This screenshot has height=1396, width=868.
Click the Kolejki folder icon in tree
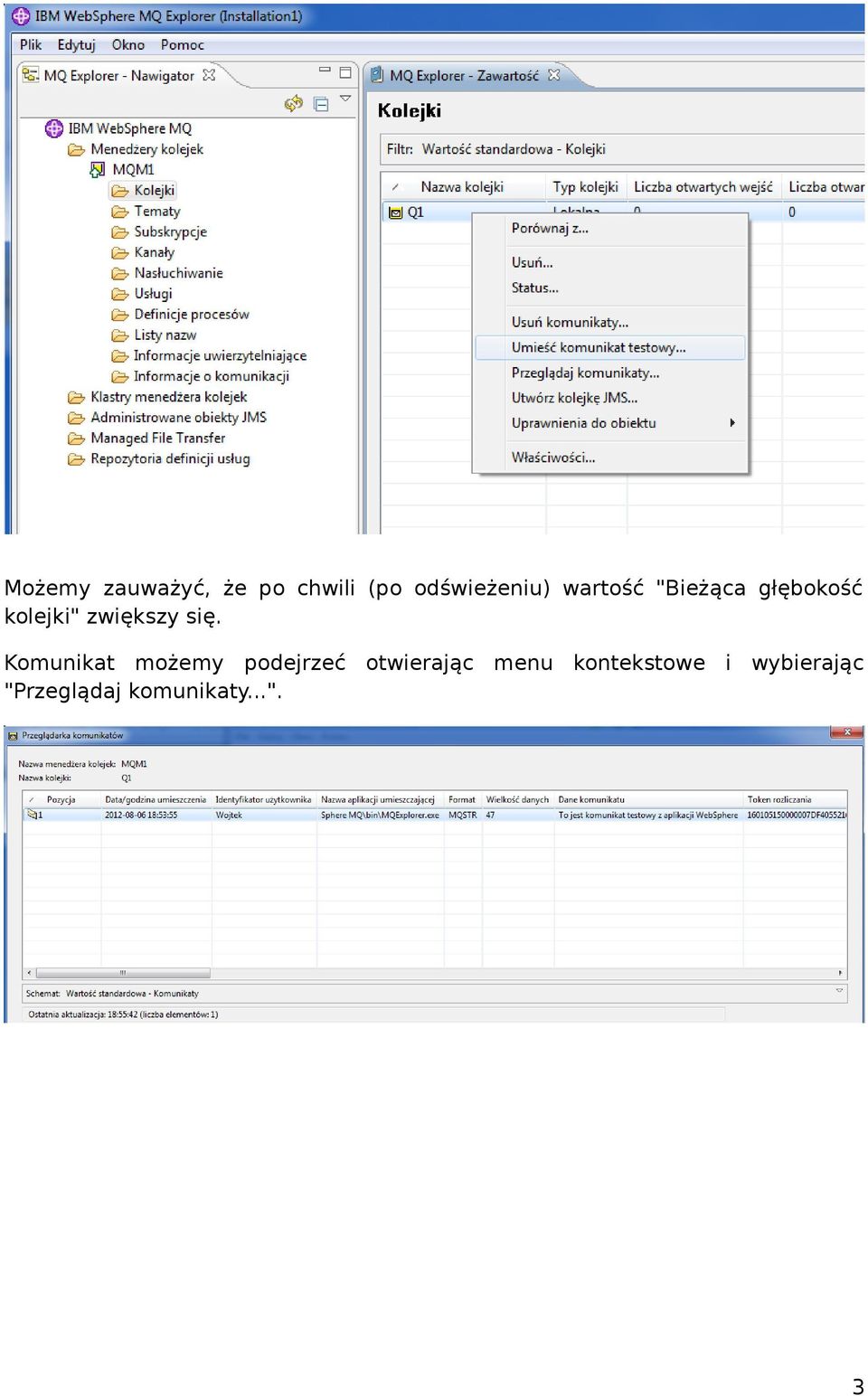[x=120, y=191]
